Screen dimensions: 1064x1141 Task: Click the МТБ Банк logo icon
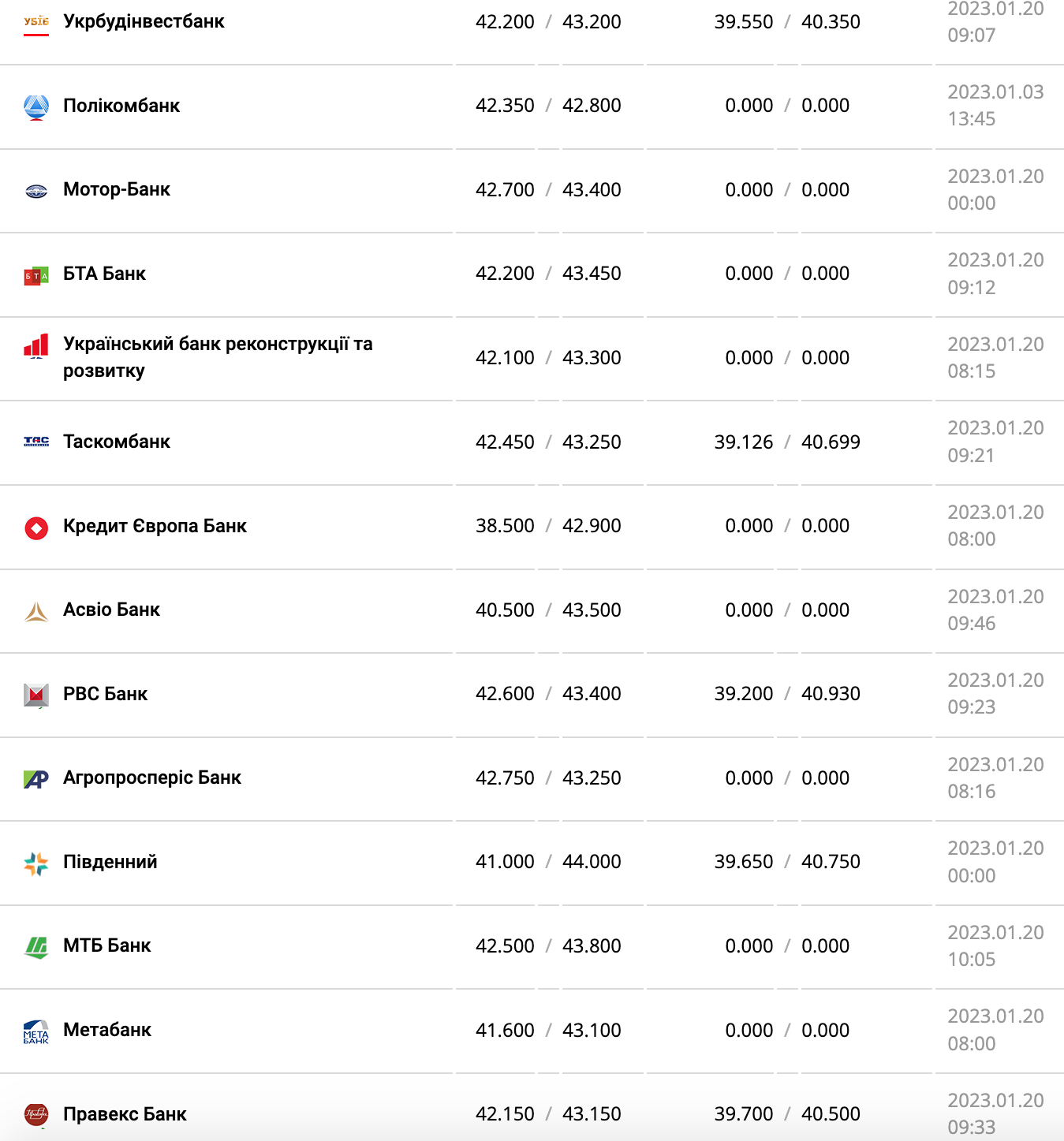(x=36, y=947)
